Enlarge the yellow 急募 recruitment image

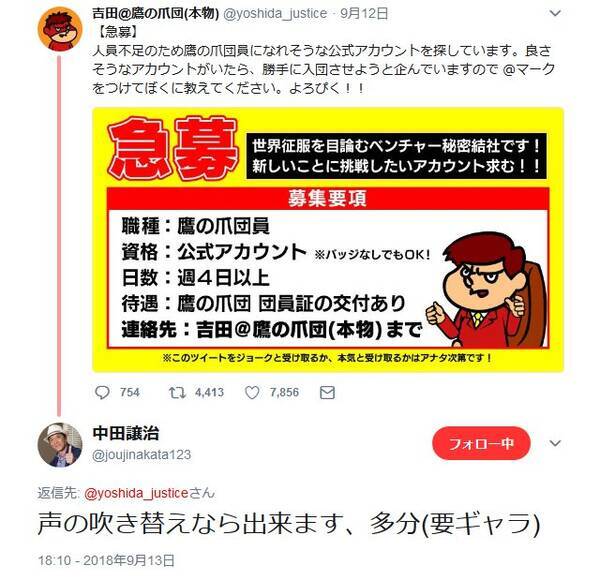[328, 240]
